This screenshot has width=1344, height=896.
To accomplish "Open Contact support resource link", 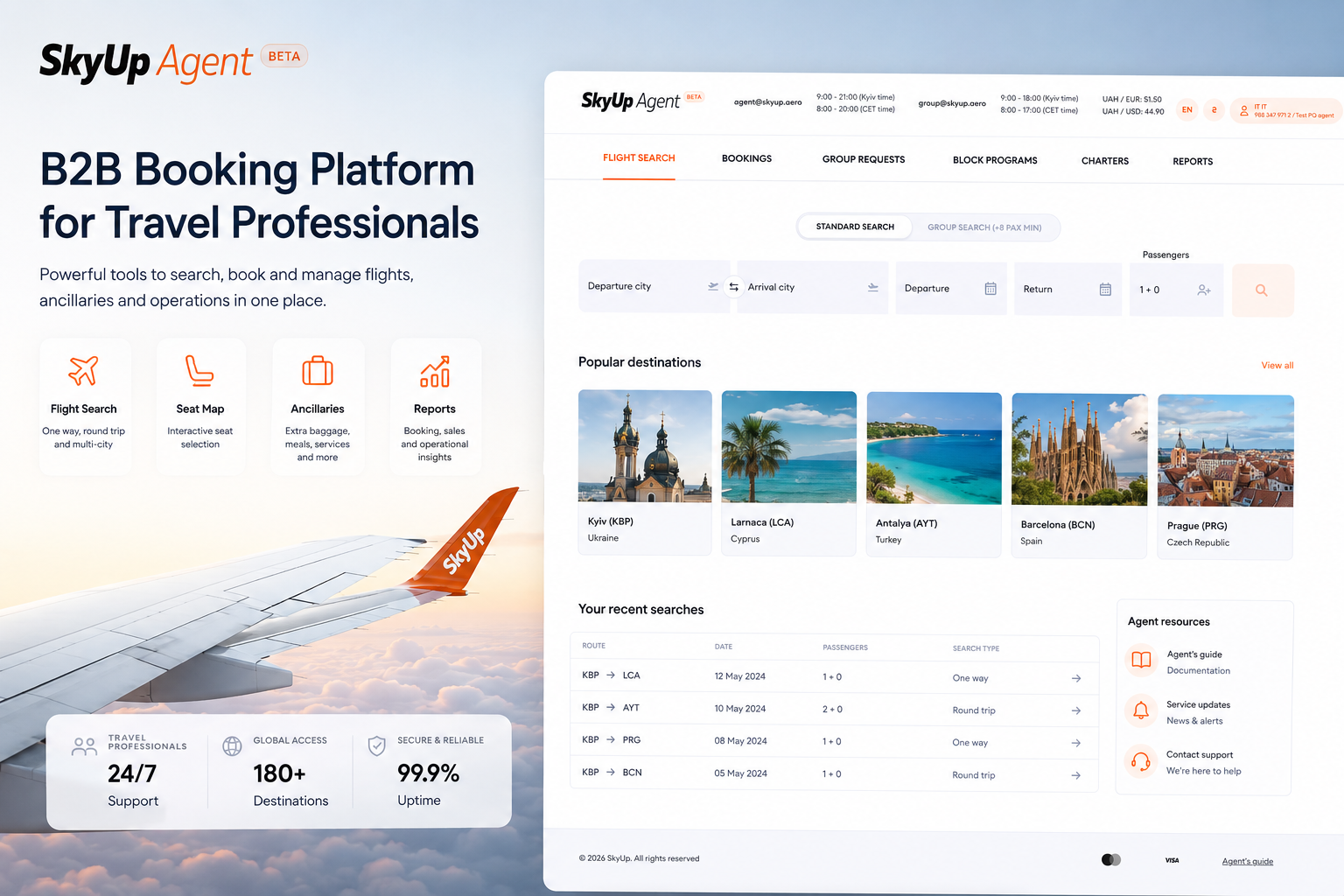I will [1203, 763].
